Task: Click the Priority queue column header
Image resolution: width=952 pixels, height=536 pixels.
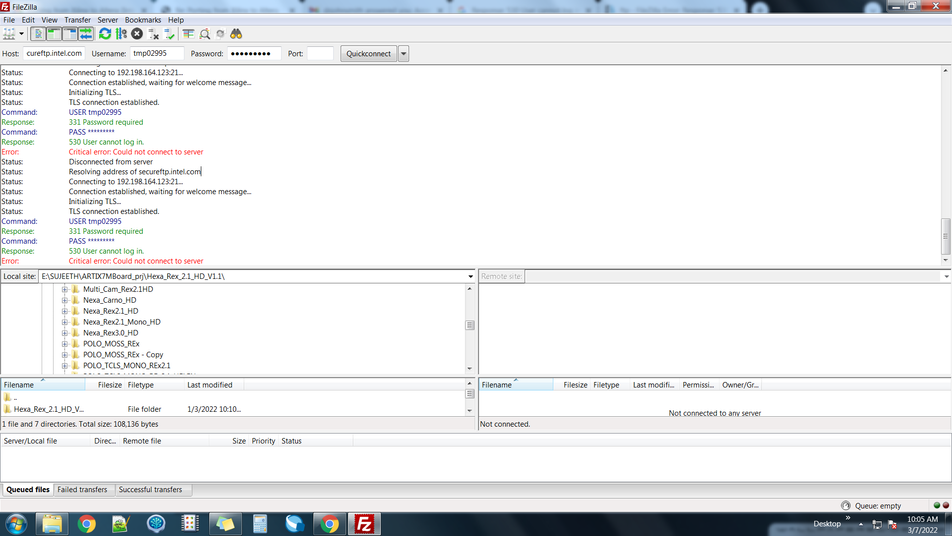Action: (263, 441)
